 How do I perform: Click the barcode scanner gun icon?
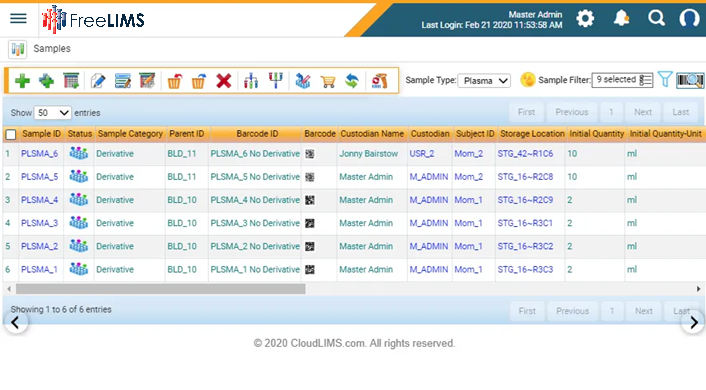pos(380,81)
